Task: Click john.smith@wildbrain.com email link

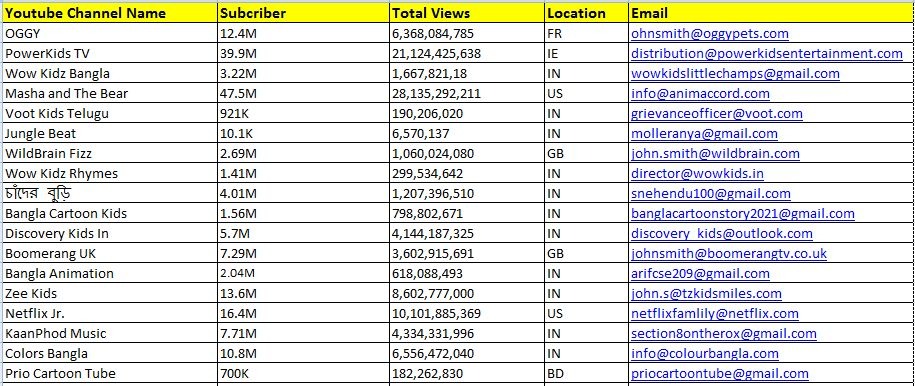Action: (x=715, y=154)
